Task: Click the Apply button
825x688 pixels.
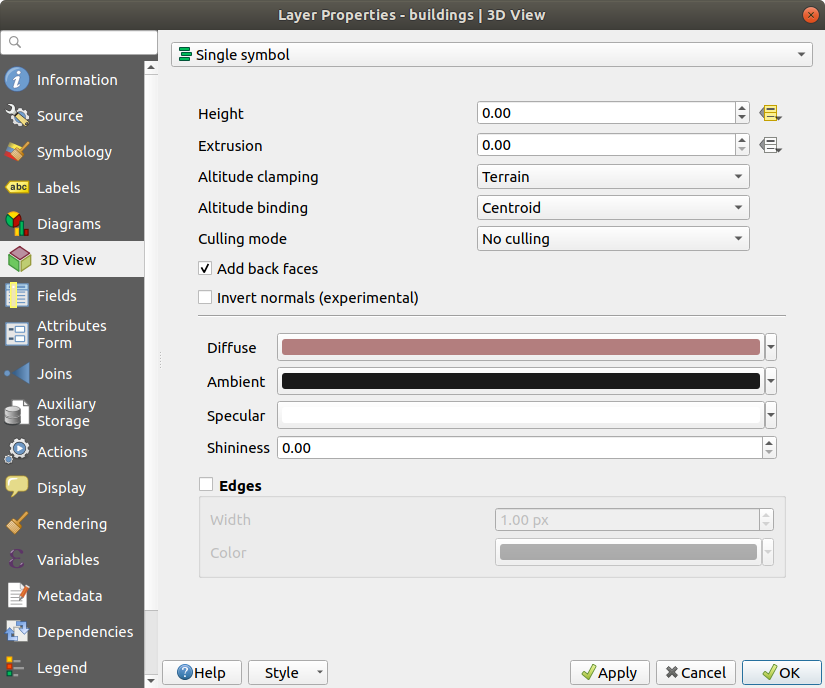Action: pyautogui.click(x=610, y=672)
